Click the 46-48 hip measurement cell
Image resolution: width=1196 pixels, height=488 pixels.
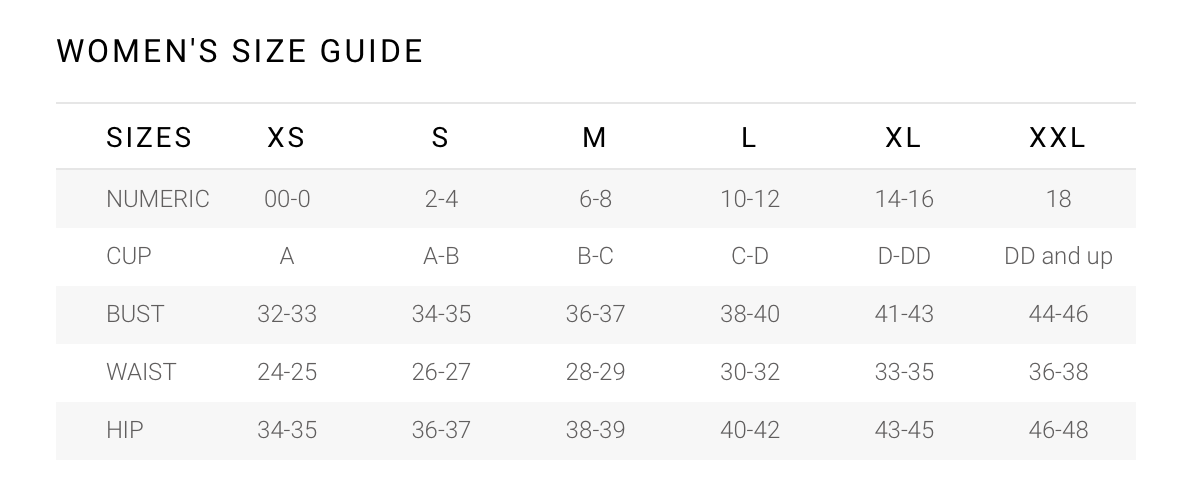tap(1058, 430)
